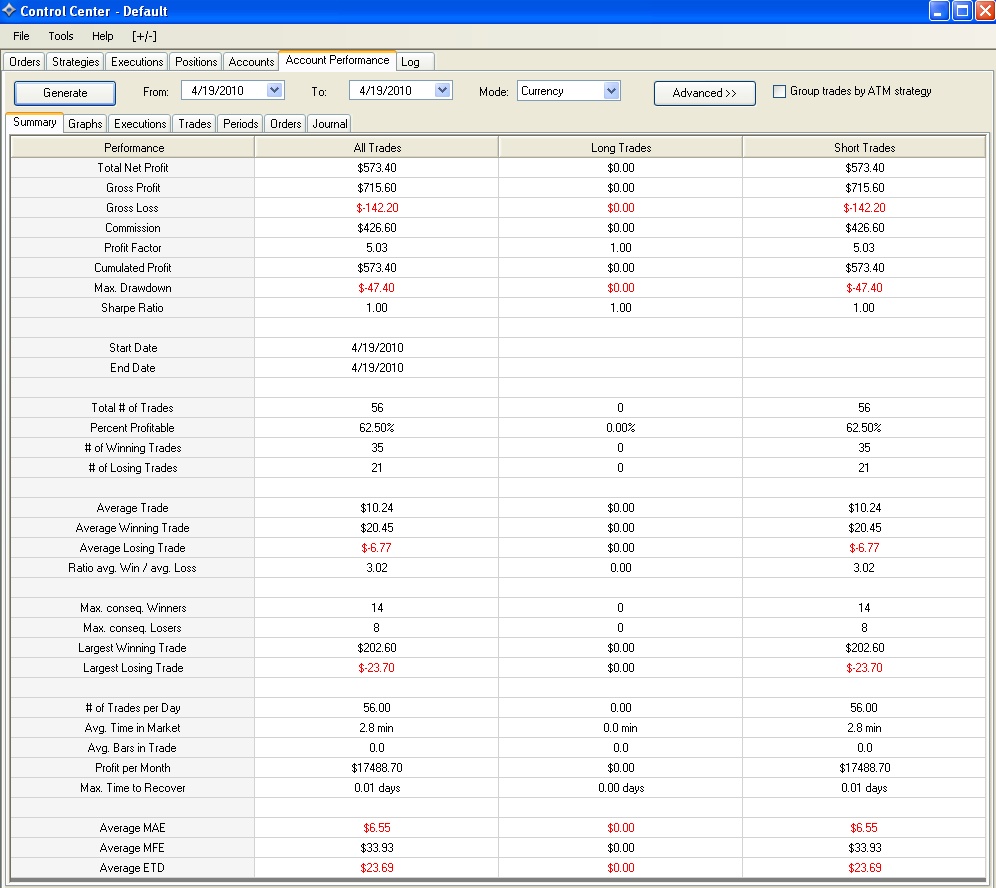Select the Sharpe Ratio row label
996x888 pixels.
[x=132, y=308]
